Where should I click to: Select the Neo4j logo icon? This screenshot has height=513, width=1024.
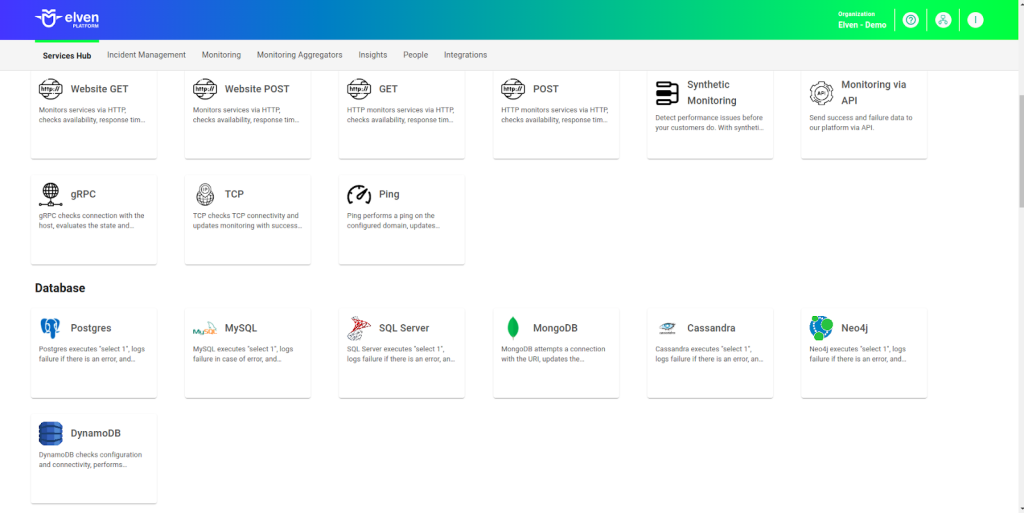[x=821, y=328]
